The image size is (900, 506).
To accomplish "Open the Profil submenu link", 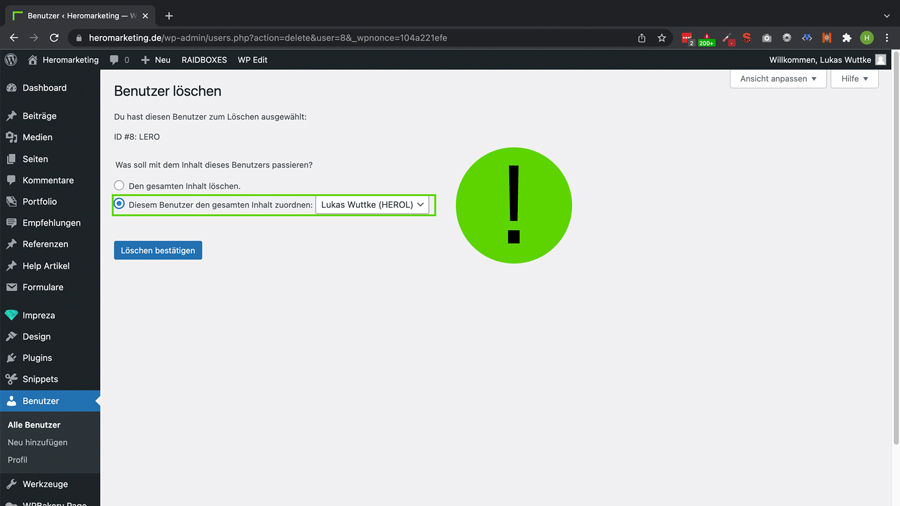I will [x=17, y=460].
